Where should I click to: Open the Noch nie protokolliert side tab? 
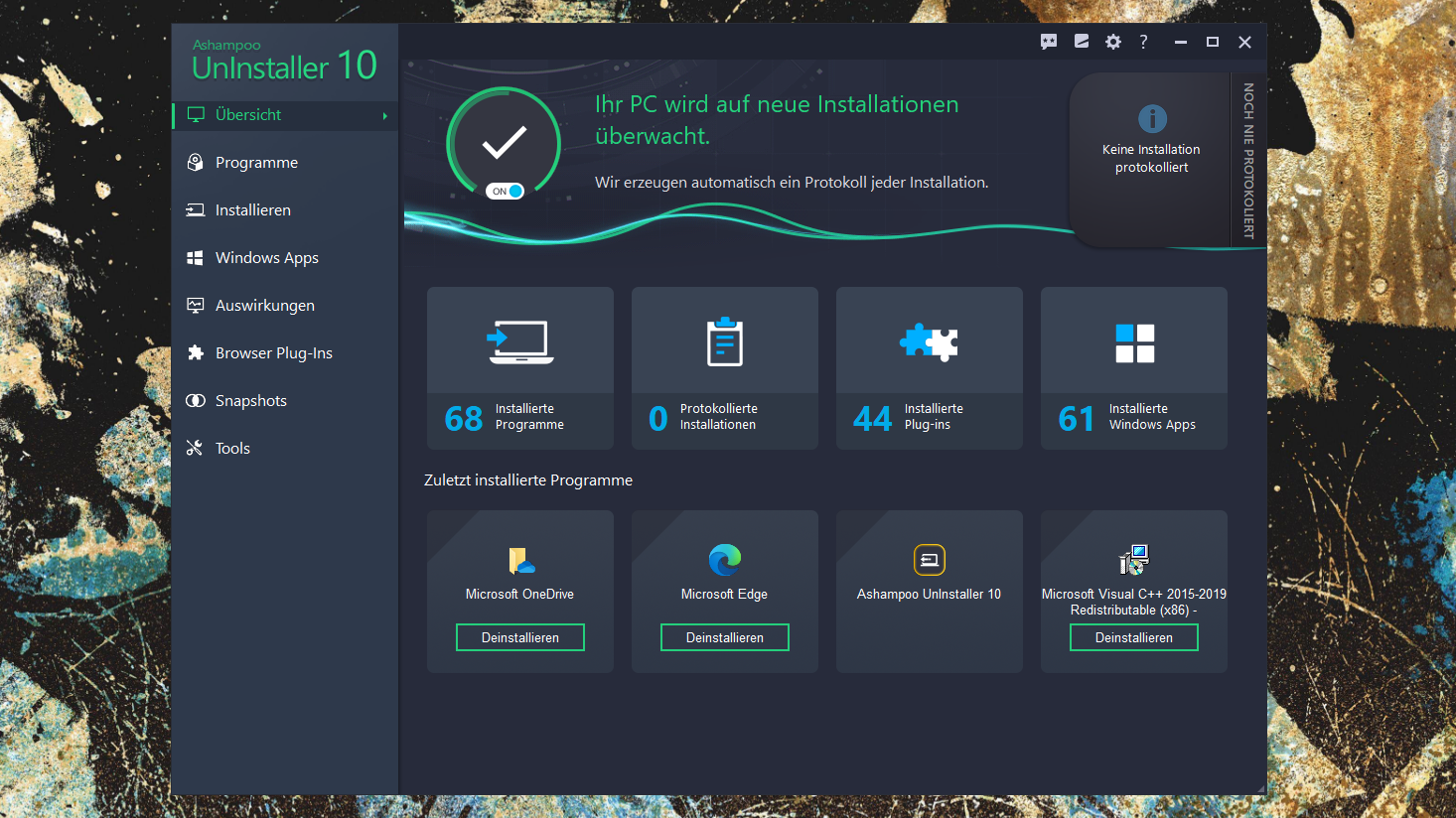1248,160
